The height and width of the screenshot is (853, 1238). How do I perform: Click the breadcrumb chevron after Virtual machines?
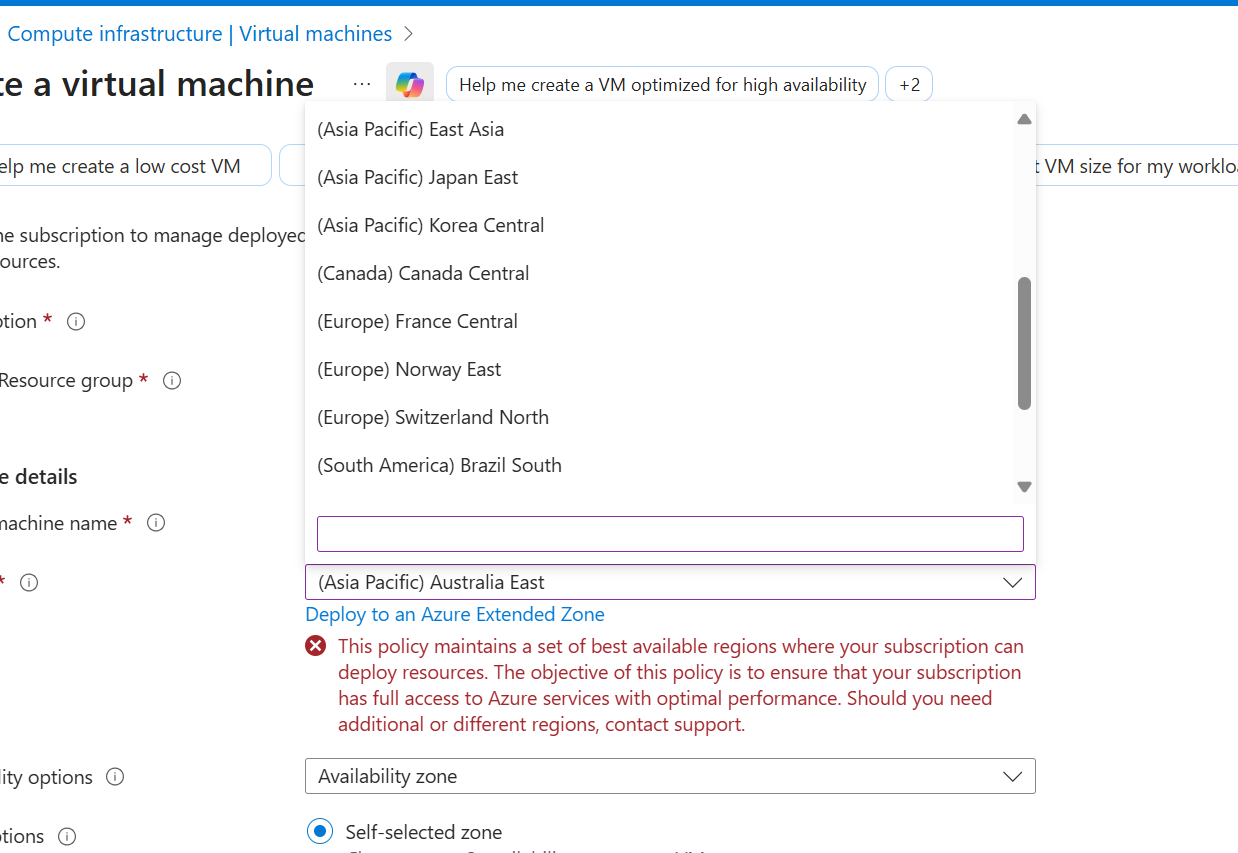[x=408, y=34]
